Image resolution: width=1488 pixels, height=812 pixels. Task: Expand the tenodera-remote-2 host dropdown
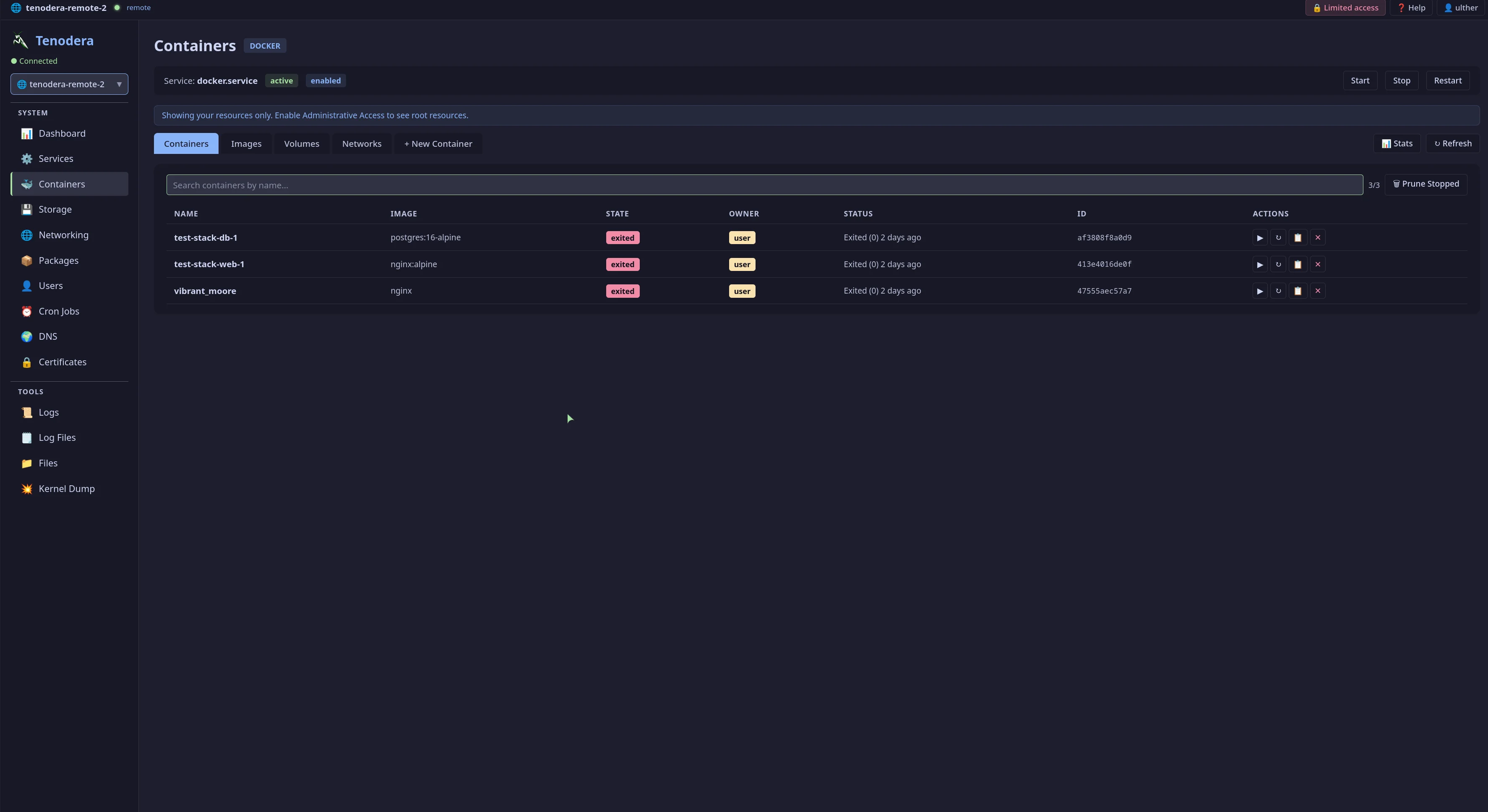69,84
